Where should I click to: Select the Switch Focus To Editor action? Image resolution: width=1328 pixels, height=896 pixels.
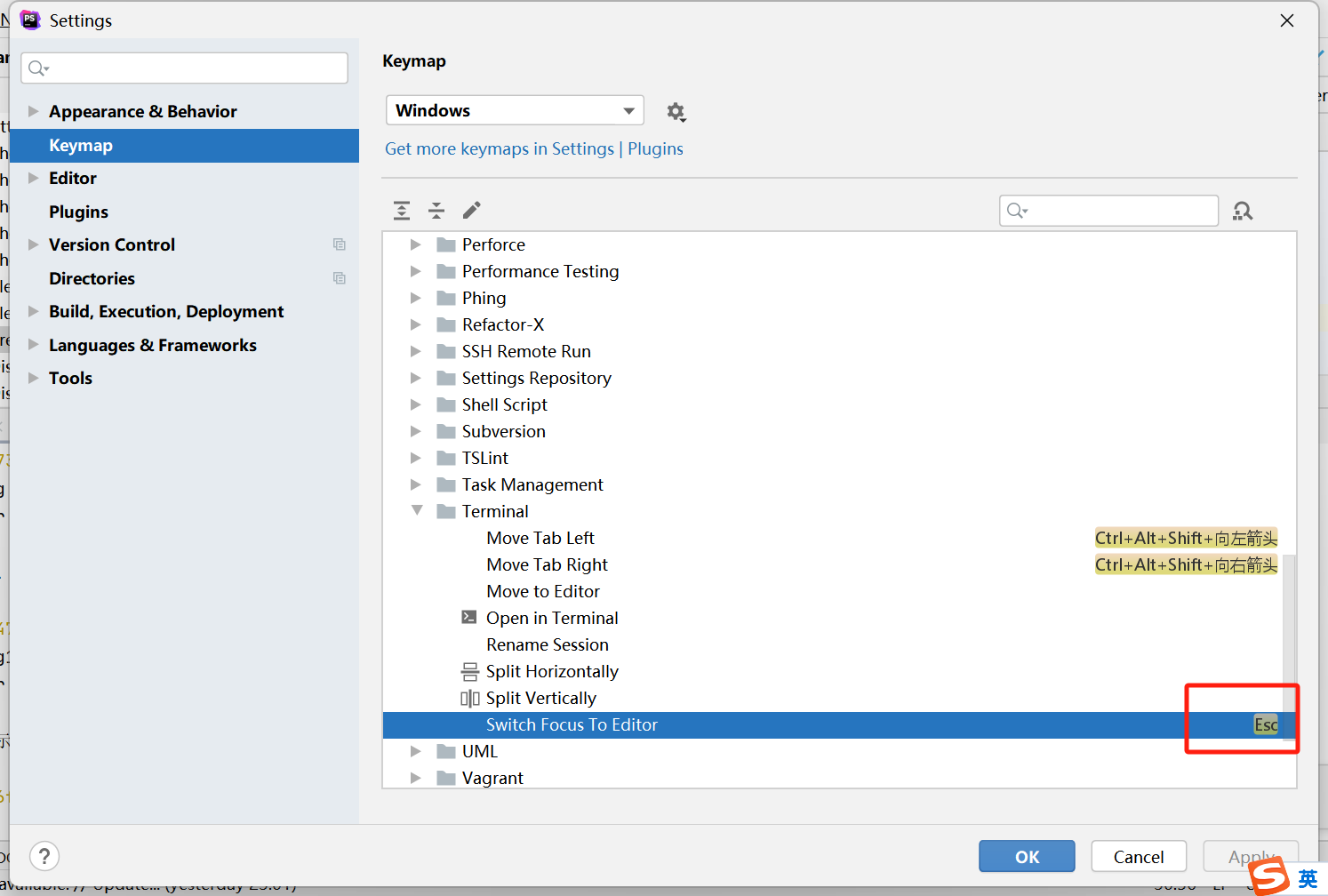838,724
